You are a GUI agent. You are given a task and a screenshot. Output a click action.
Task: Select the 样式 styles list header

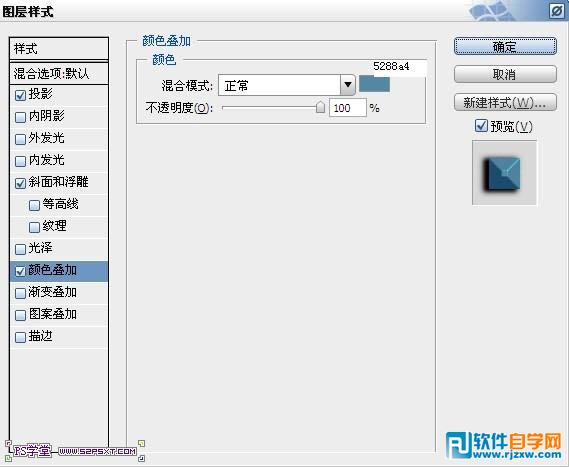point(59,49)
